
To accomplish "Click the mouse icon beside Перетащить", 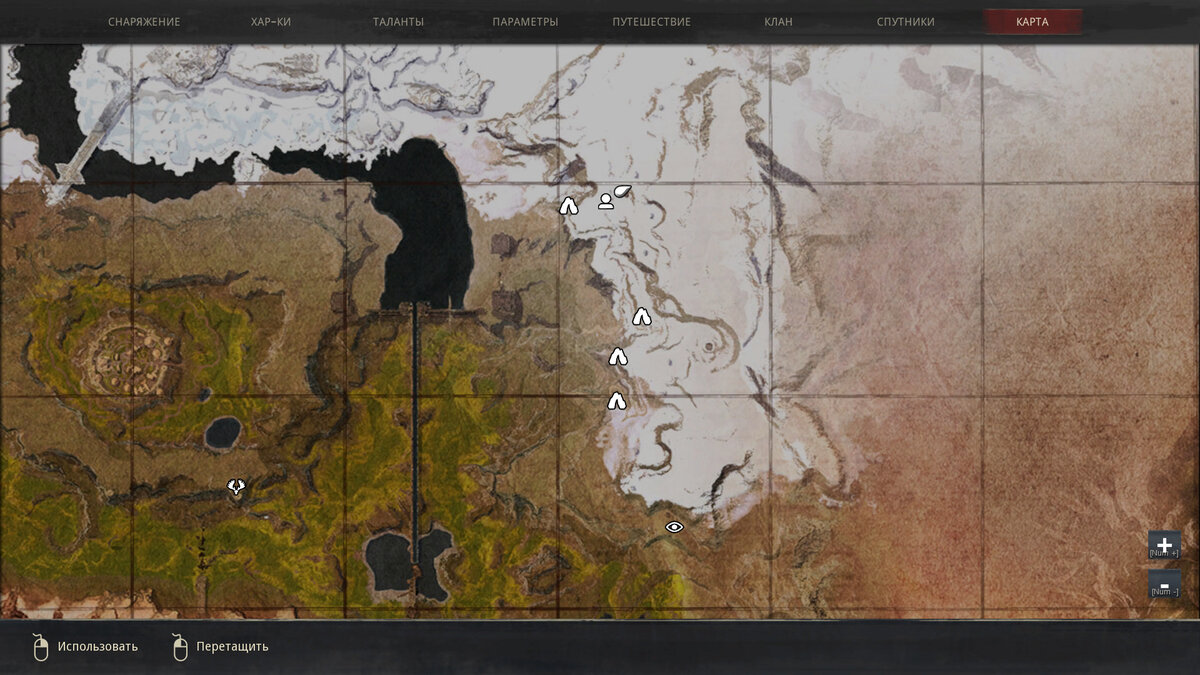I will coord(180,647).
